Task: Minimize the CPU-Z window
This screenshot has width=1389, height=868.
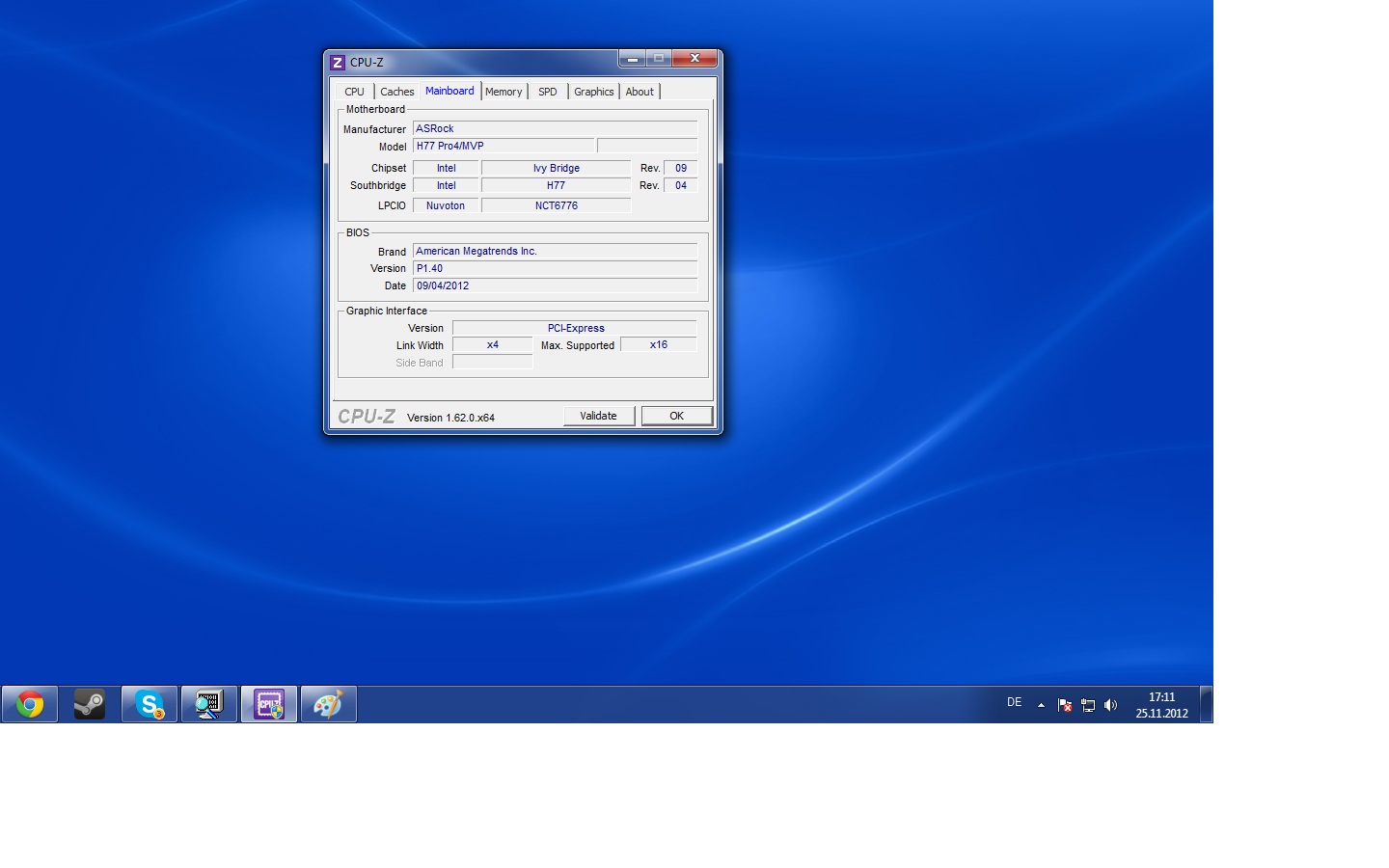Action: pos(632,59)
